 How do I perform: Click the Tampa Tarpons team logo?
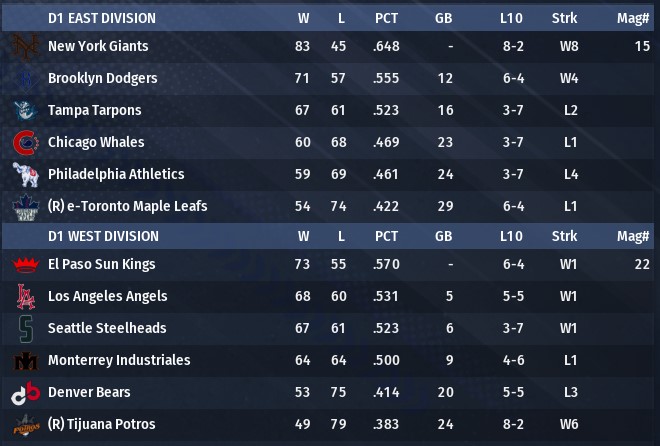(x=24, y=110)
